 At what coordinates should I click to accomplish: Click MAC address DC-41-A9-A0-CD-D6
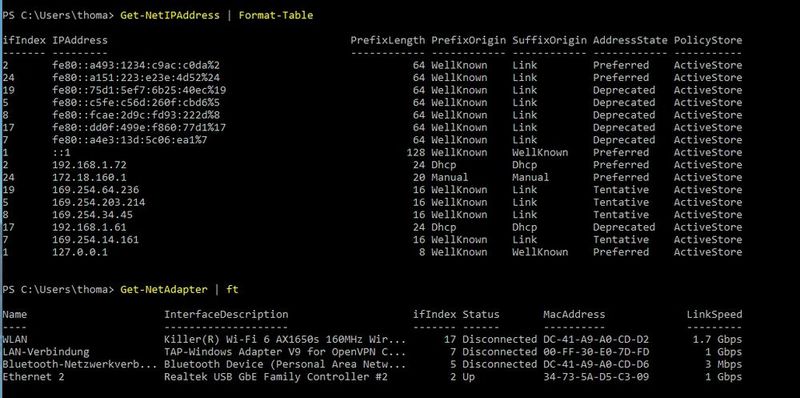pos(596,364)
